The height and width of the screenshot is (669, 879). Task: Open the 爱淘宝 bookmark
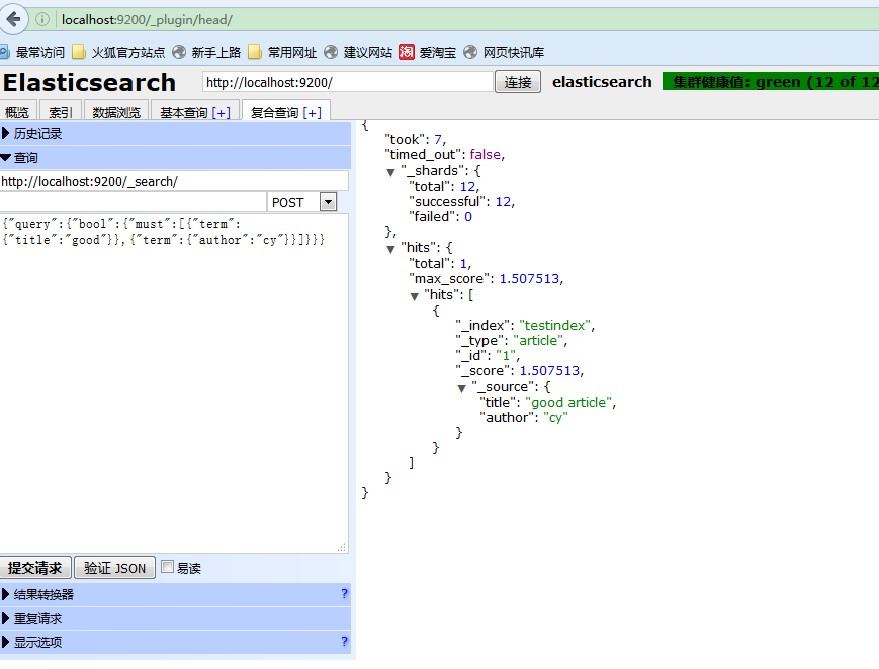(430, 52)
